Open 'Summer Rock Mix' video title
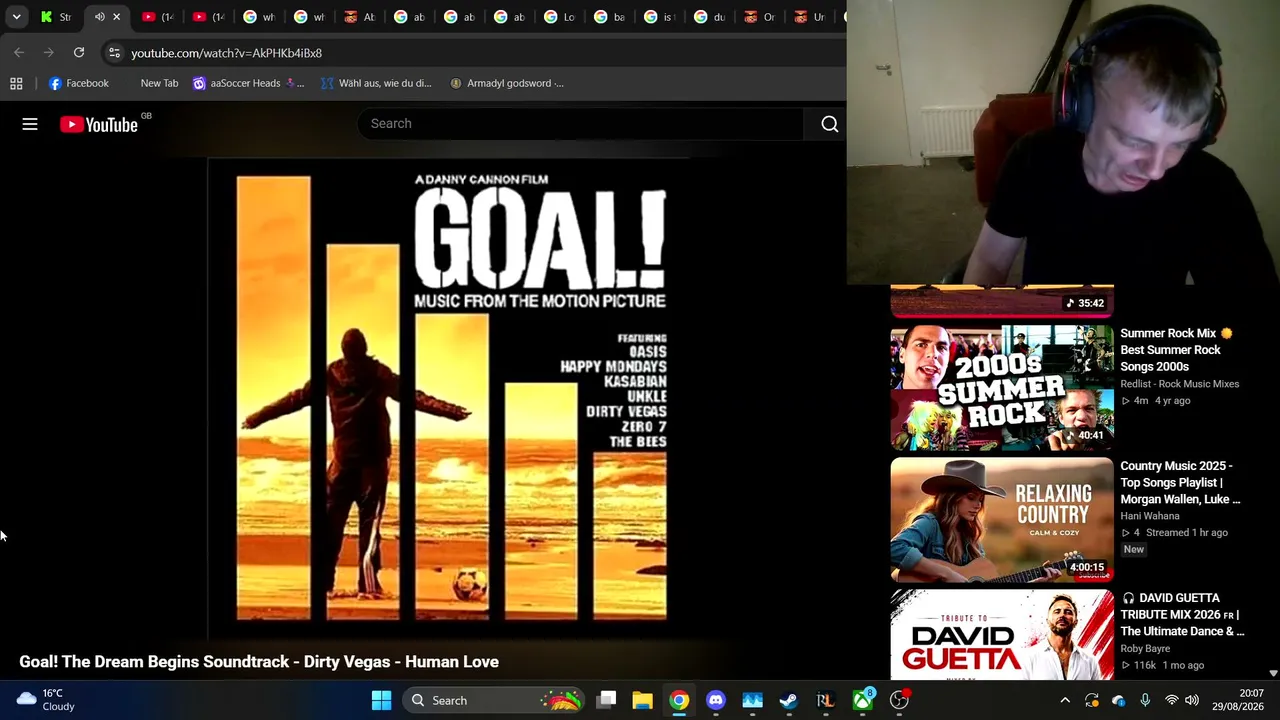This screenshot has width=1280, height=720. coord(1176,350)
